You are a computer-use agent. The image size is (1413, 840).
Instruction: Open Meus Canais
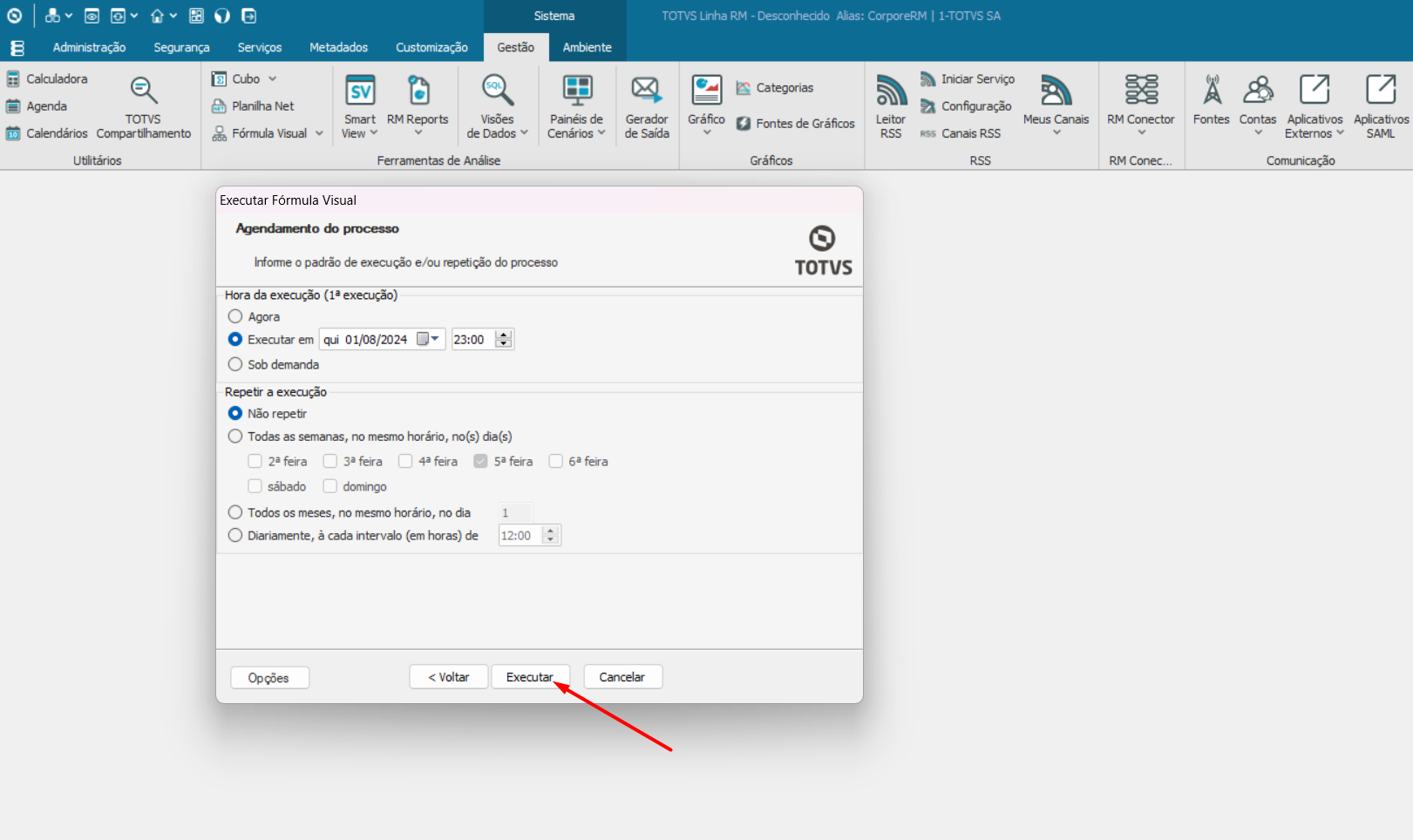1056,106
